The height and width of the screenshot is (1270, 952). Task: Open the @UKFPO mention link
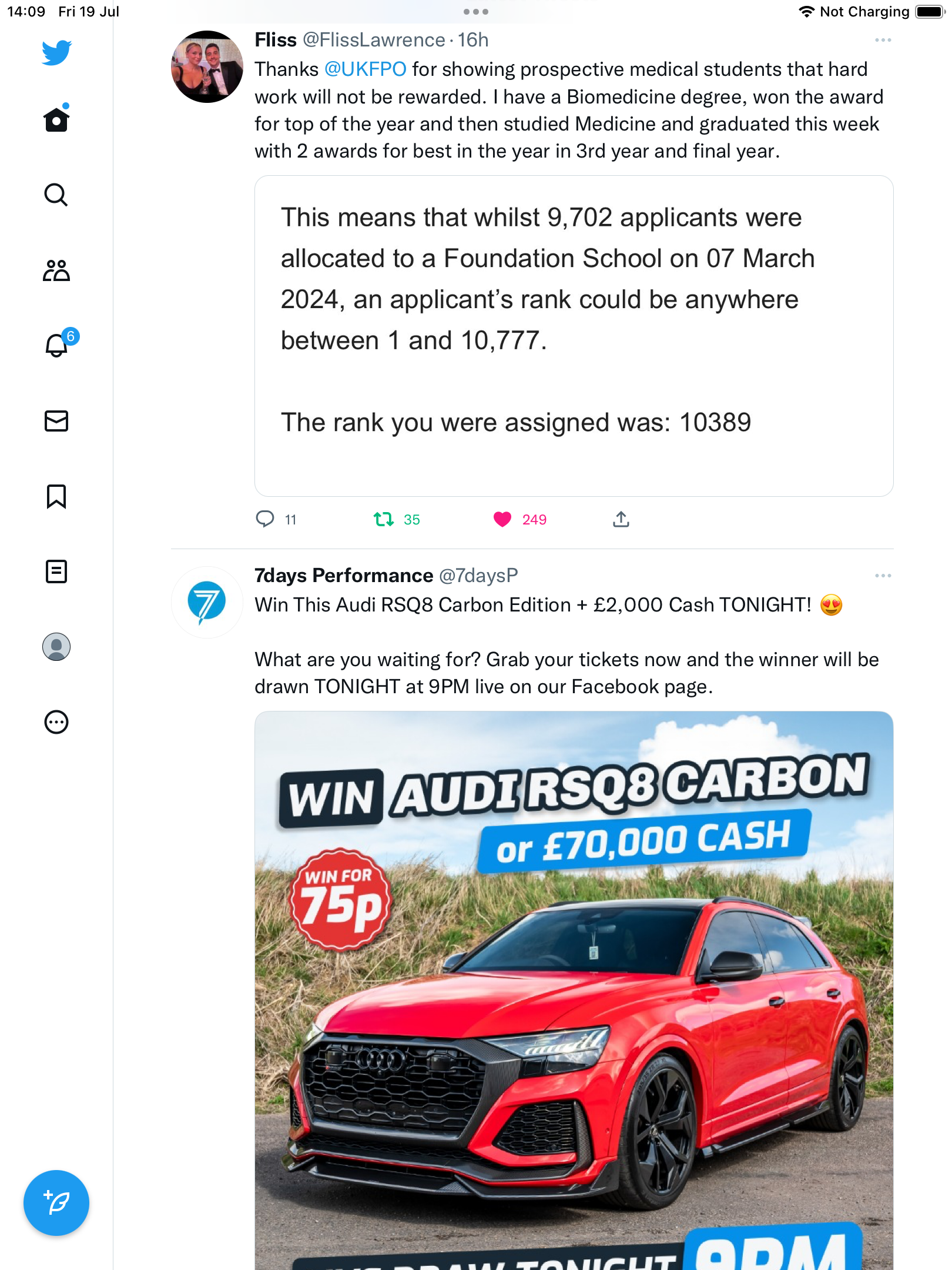(366, 69)
